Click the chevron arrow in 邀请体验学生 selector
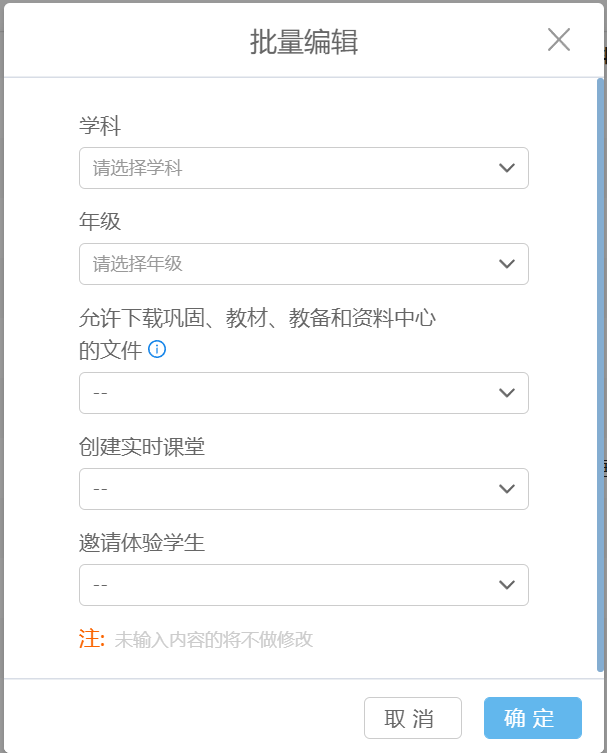Viewport: 607px width, 753px height. coord(507,585)
